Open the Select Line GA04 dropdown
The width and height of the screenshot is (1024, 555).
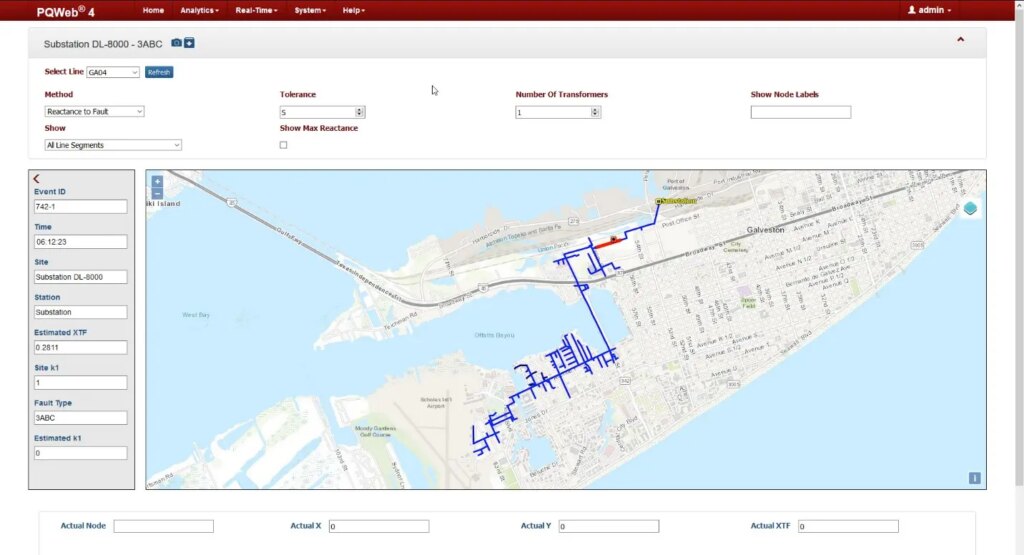113,72
